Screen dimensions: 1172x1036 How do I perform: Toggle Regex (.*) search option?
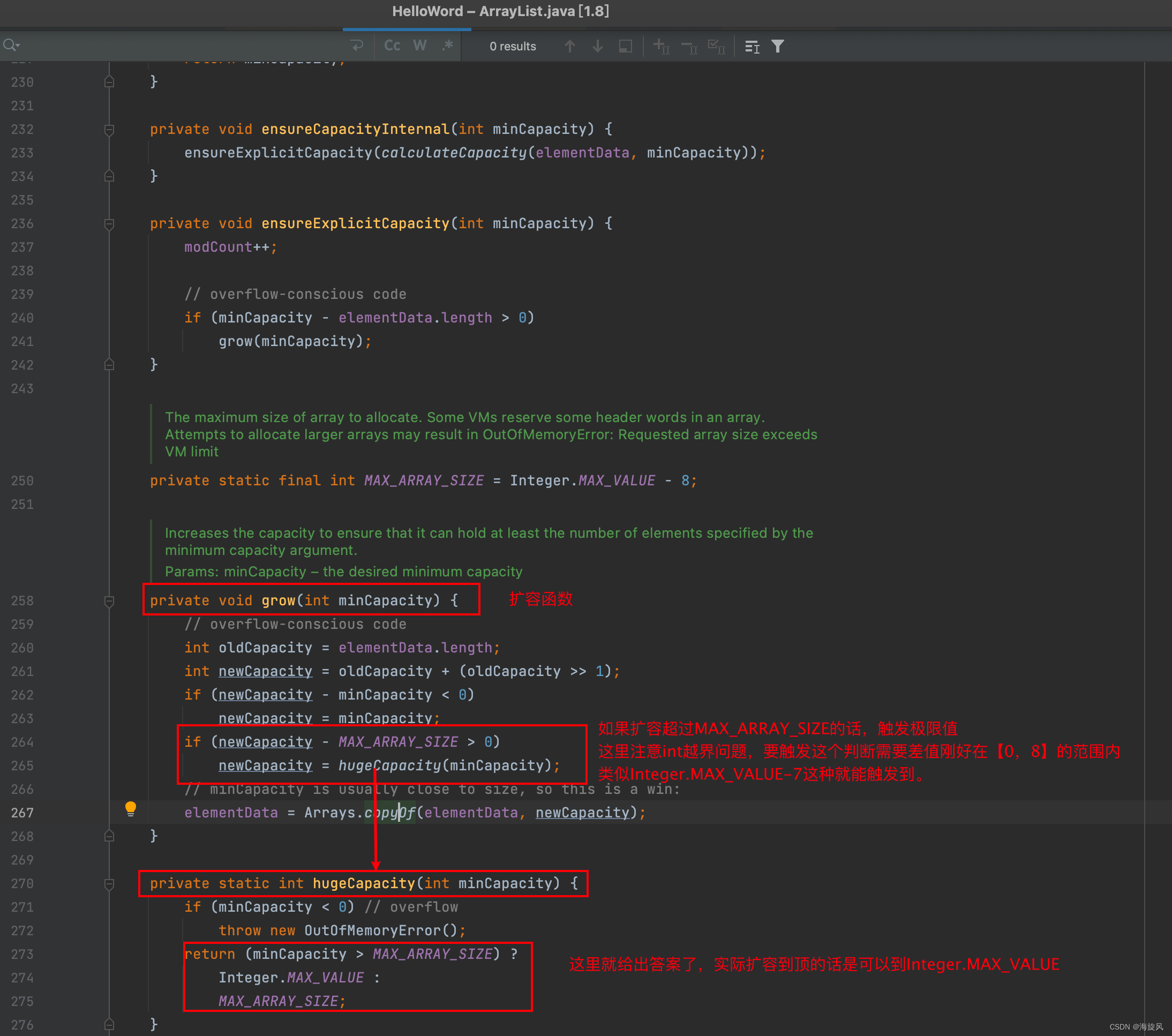[447, 46]
